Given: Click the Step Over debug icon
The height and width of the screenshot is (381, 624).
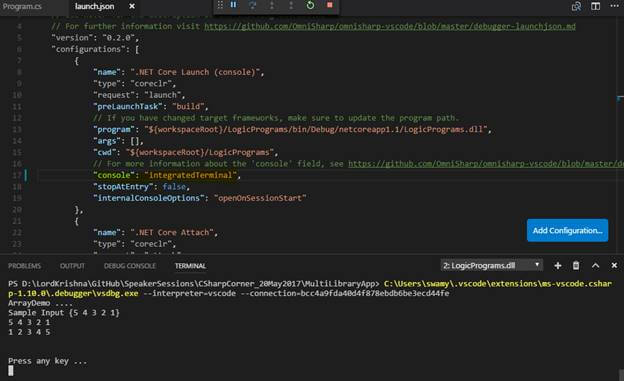Looking at the screenshot, I should coord(253,5).
